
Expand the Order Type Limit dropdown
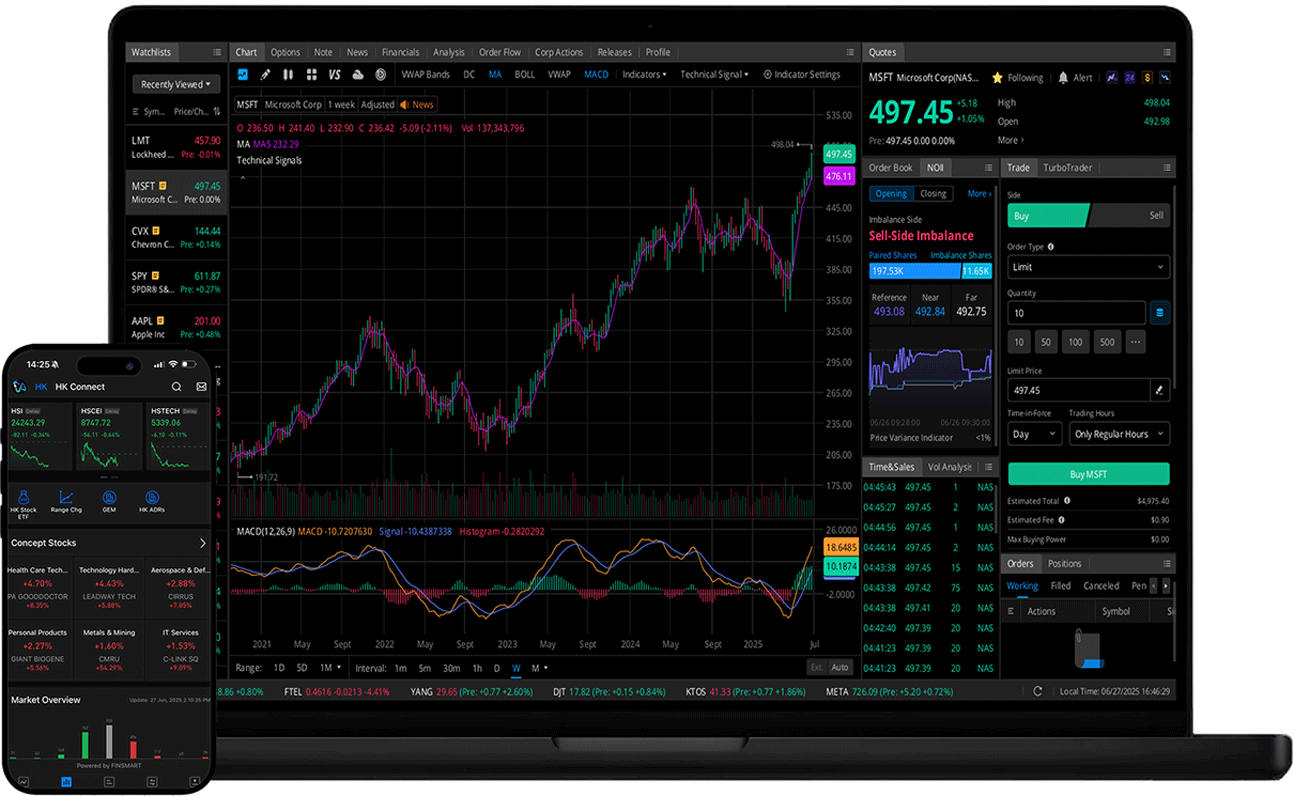(1088, 267)
